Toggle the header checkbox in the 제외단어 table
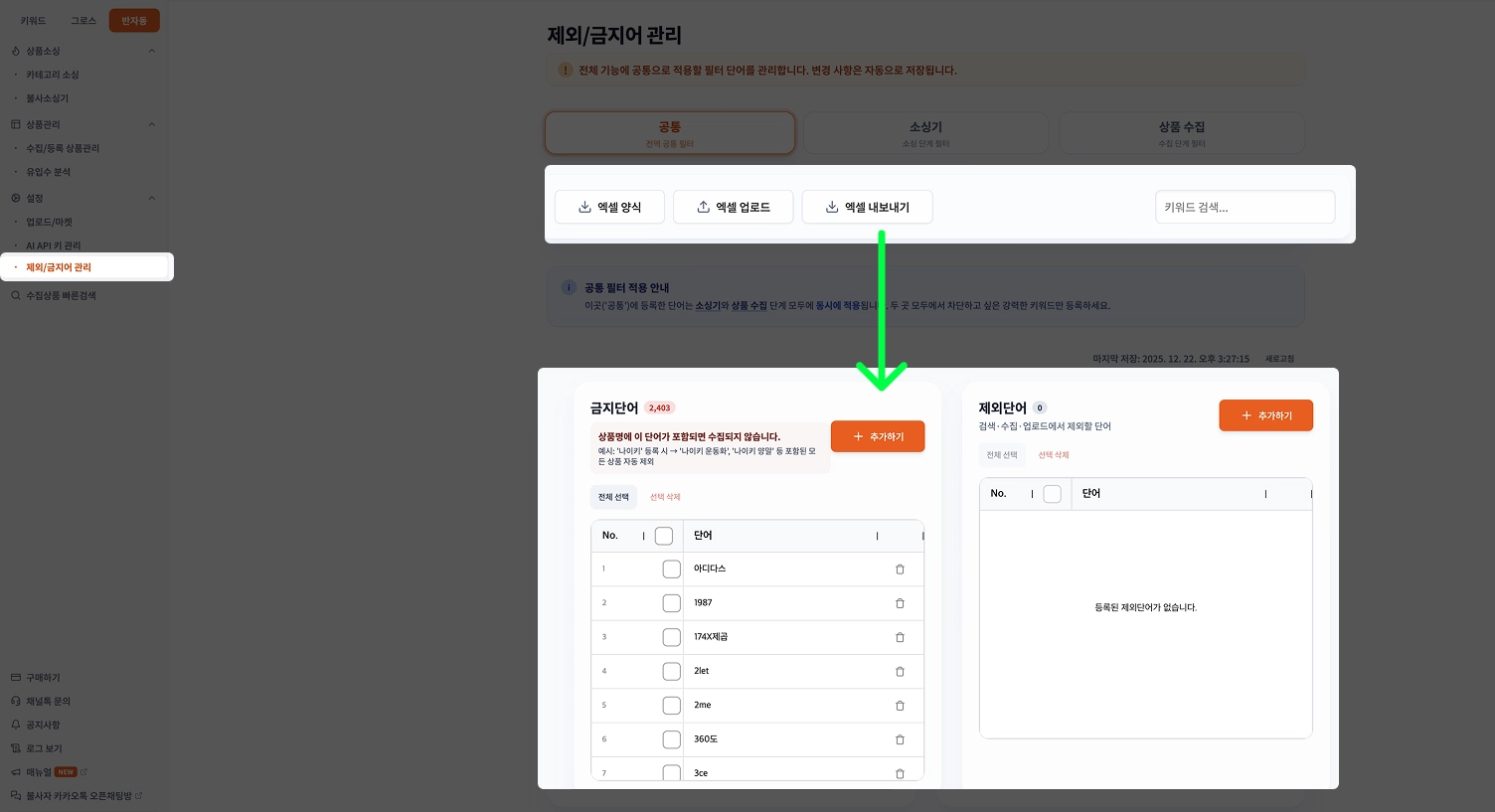This screenshot has height=812, width=1495. [1053, 494]
